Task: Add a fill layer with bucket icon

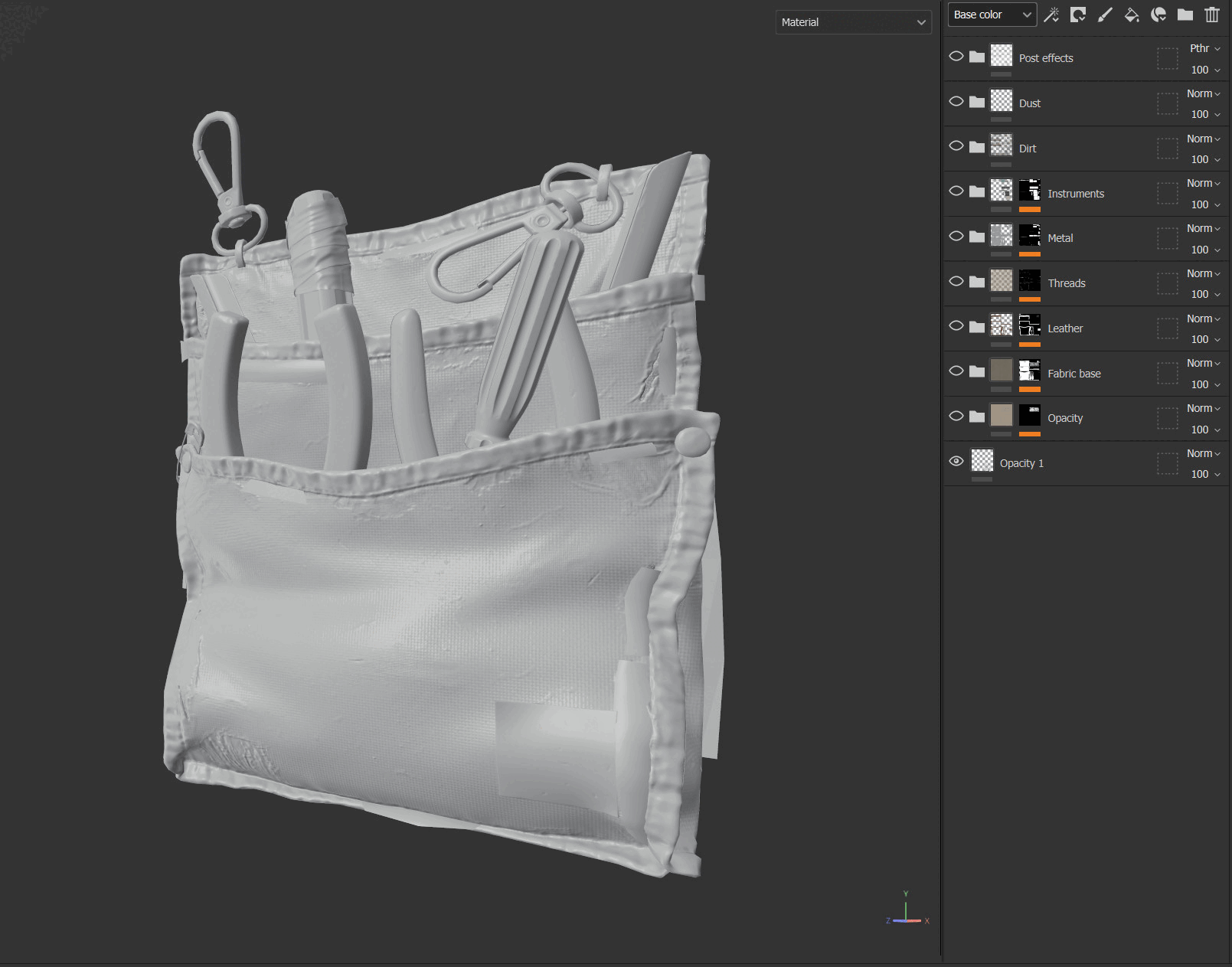Action: 1132,15
